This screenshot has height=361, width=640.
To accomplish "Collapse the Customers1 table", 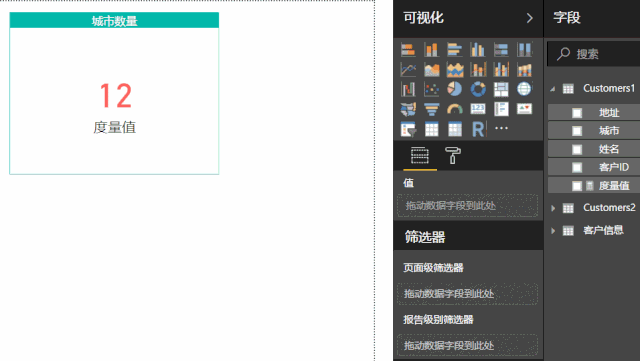I will (x=552, y=89).
